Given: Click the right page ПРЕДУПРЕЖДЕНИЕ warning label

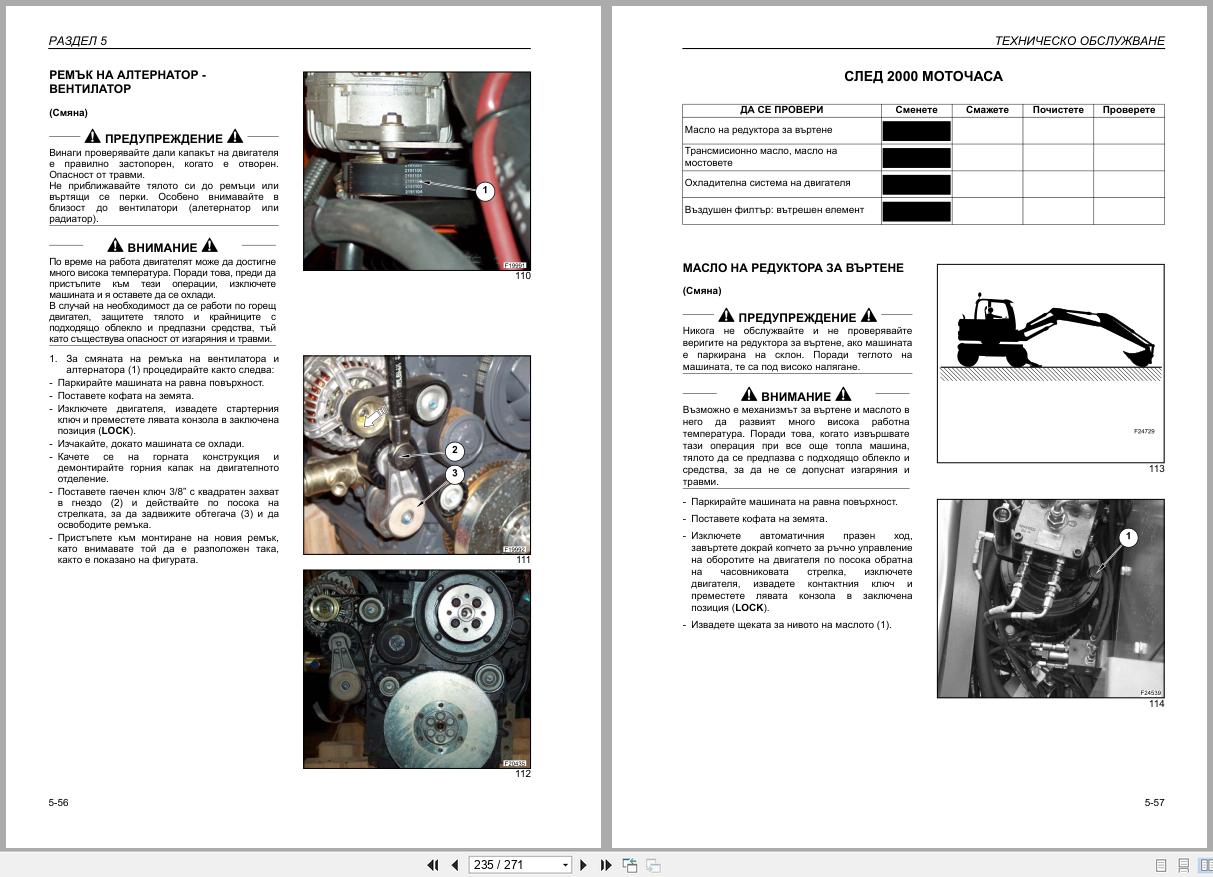Looking at the screenshot, I should click(x=797, y=316).
